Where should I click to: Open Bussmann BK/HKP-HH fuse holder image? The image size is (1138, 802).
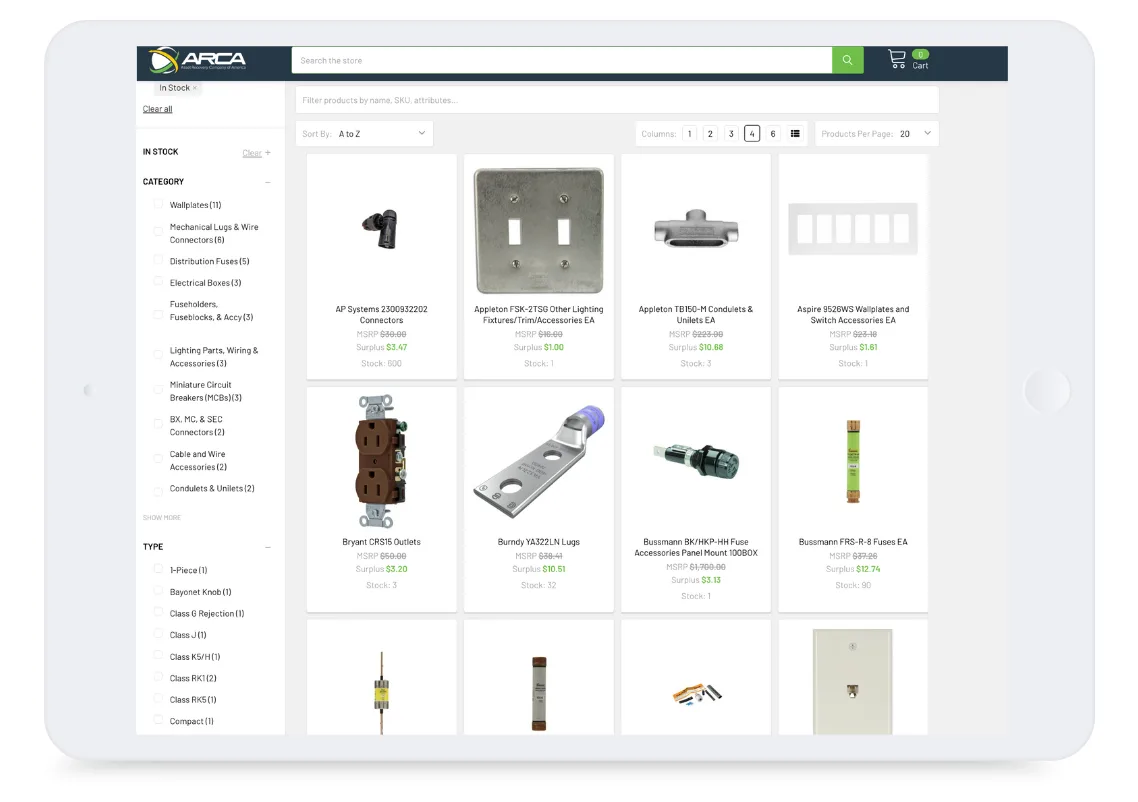[x=696, y=461]
